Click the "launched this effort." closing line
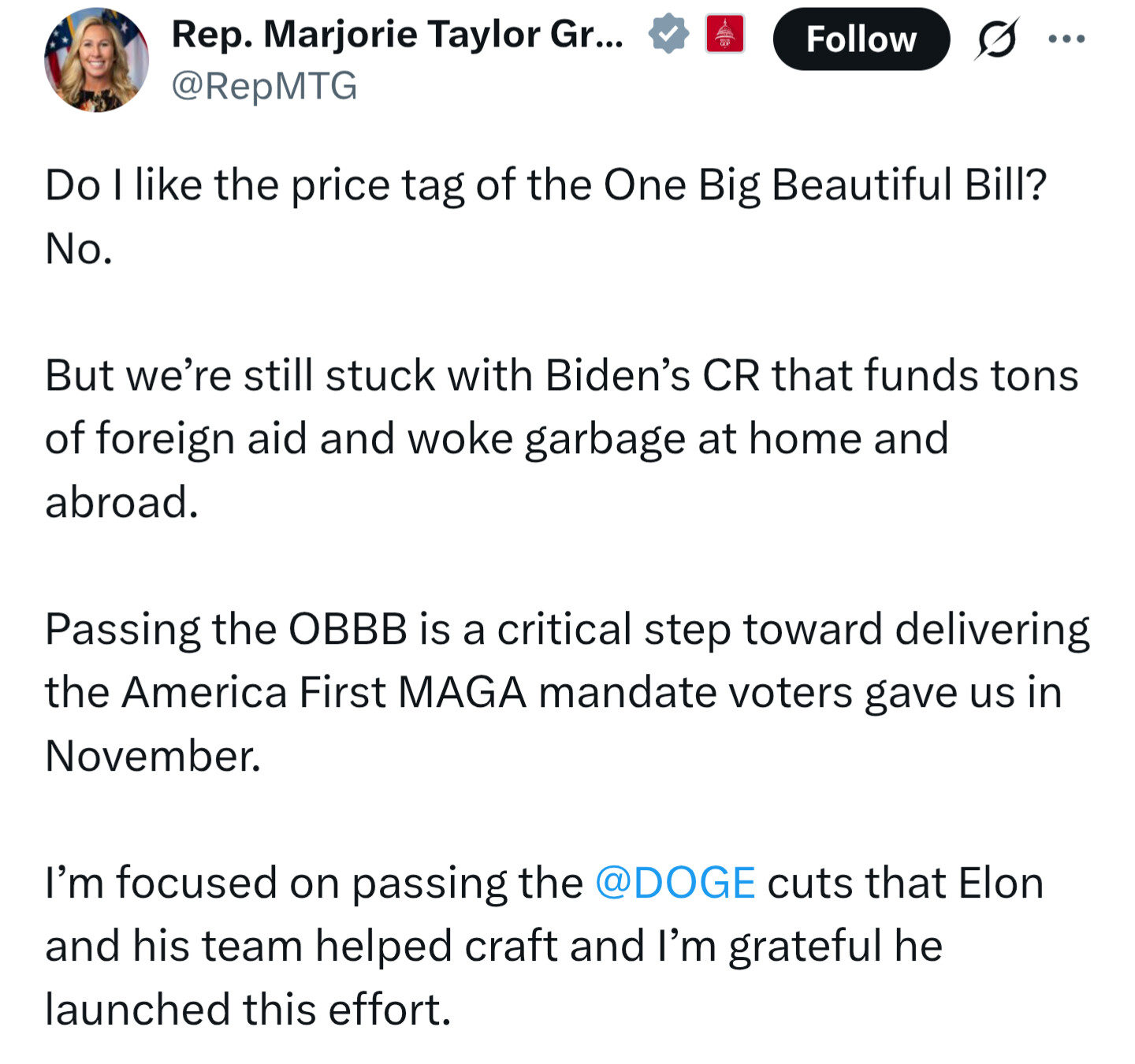This screenshot has height=1064, width=1135. point(247,1010)
